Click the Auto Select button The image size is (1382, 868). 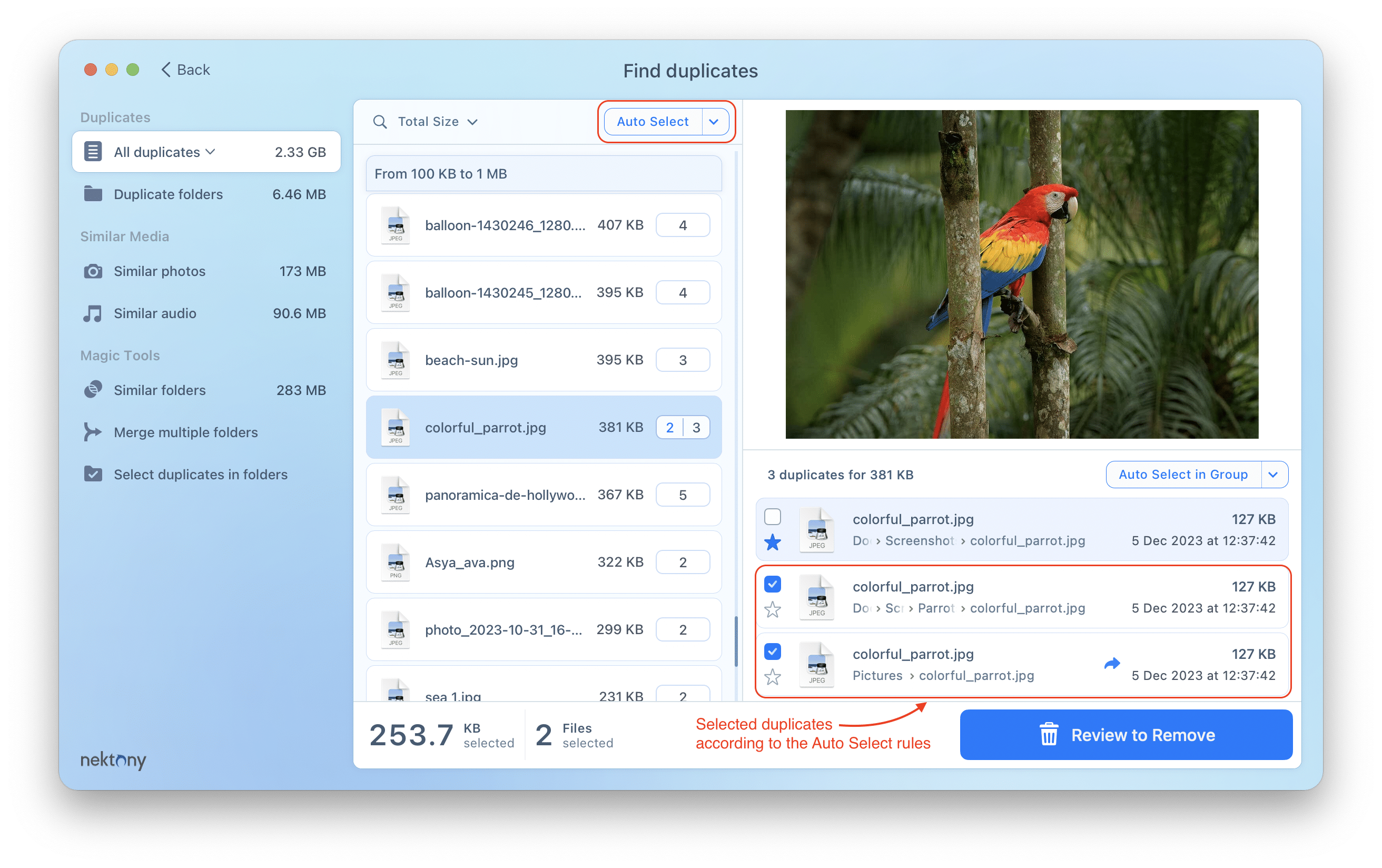pyautogui.click(x=651, y=121)
